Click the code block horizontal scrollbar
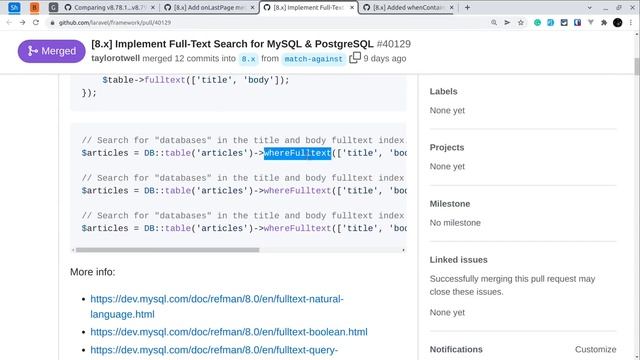The height and width of the screenshot is (360, 640). click(167, 250)
